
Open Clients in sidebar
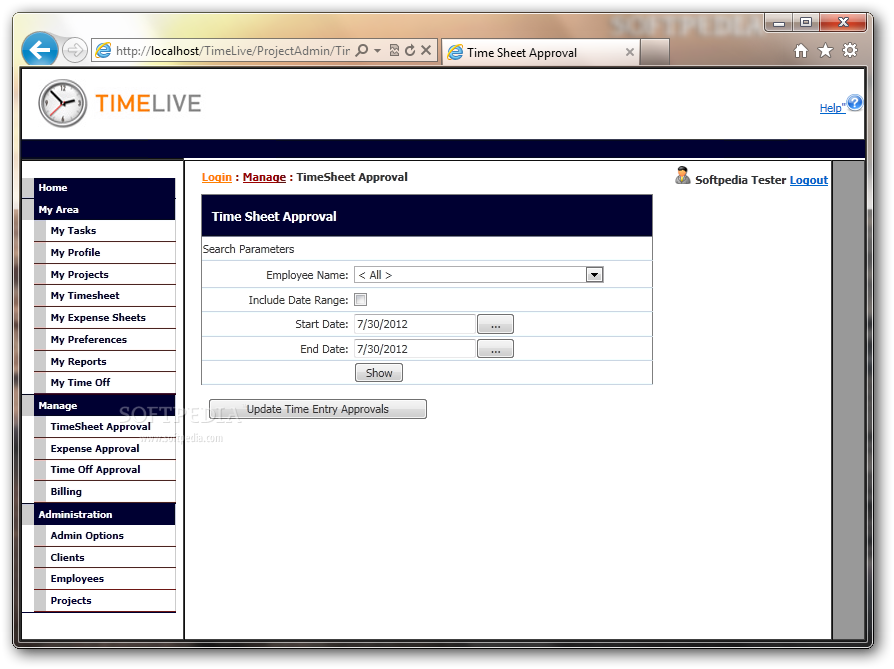pyautogui.click(x=104, y=558)
